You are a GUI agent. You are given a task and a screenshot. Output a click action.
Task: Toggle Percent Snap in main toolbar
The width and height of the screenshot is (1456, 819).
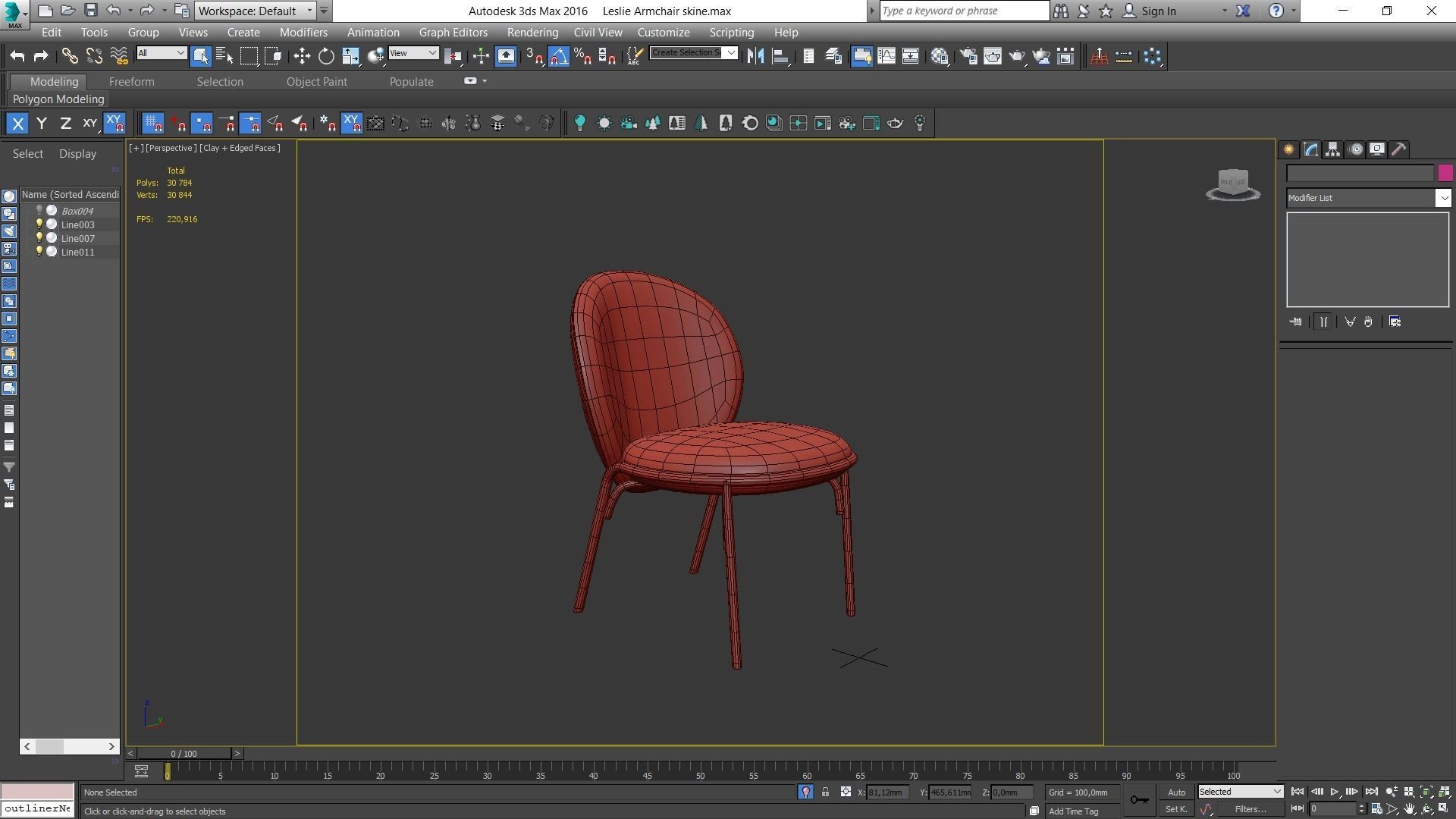click(x=583, y=56)
